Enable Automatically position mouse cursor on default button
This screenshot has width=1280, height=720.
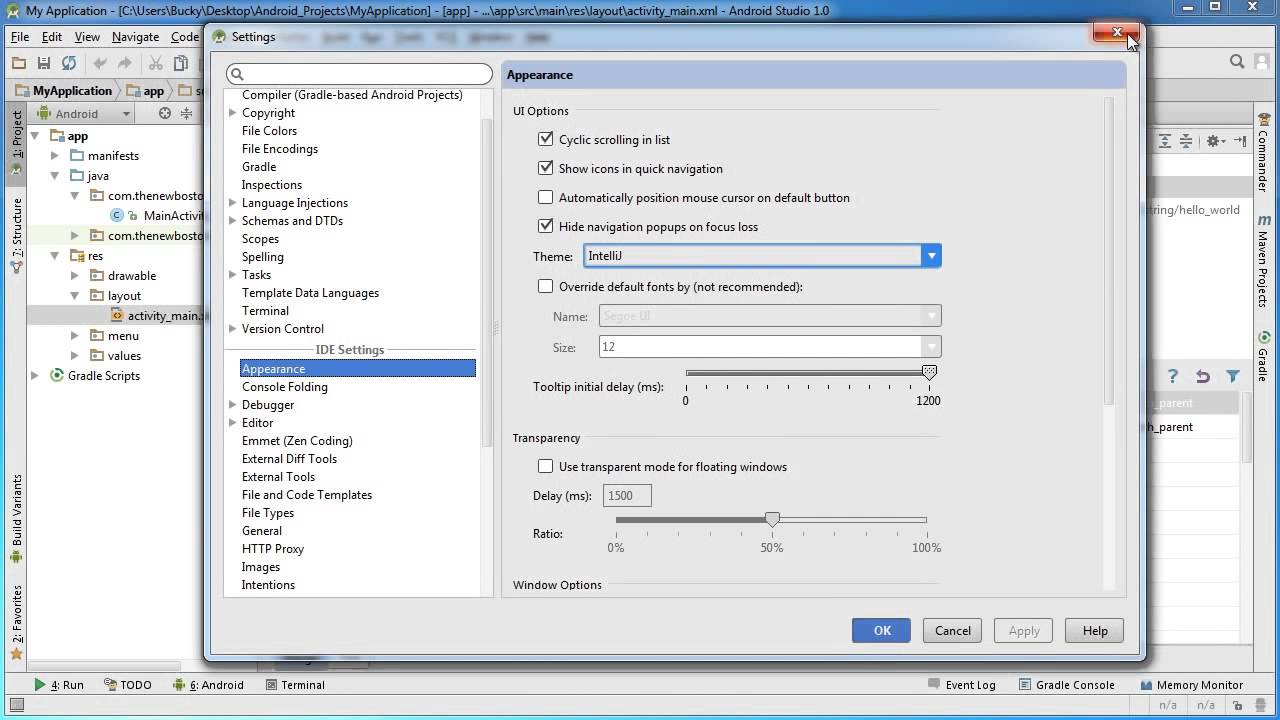pos(545,197)
